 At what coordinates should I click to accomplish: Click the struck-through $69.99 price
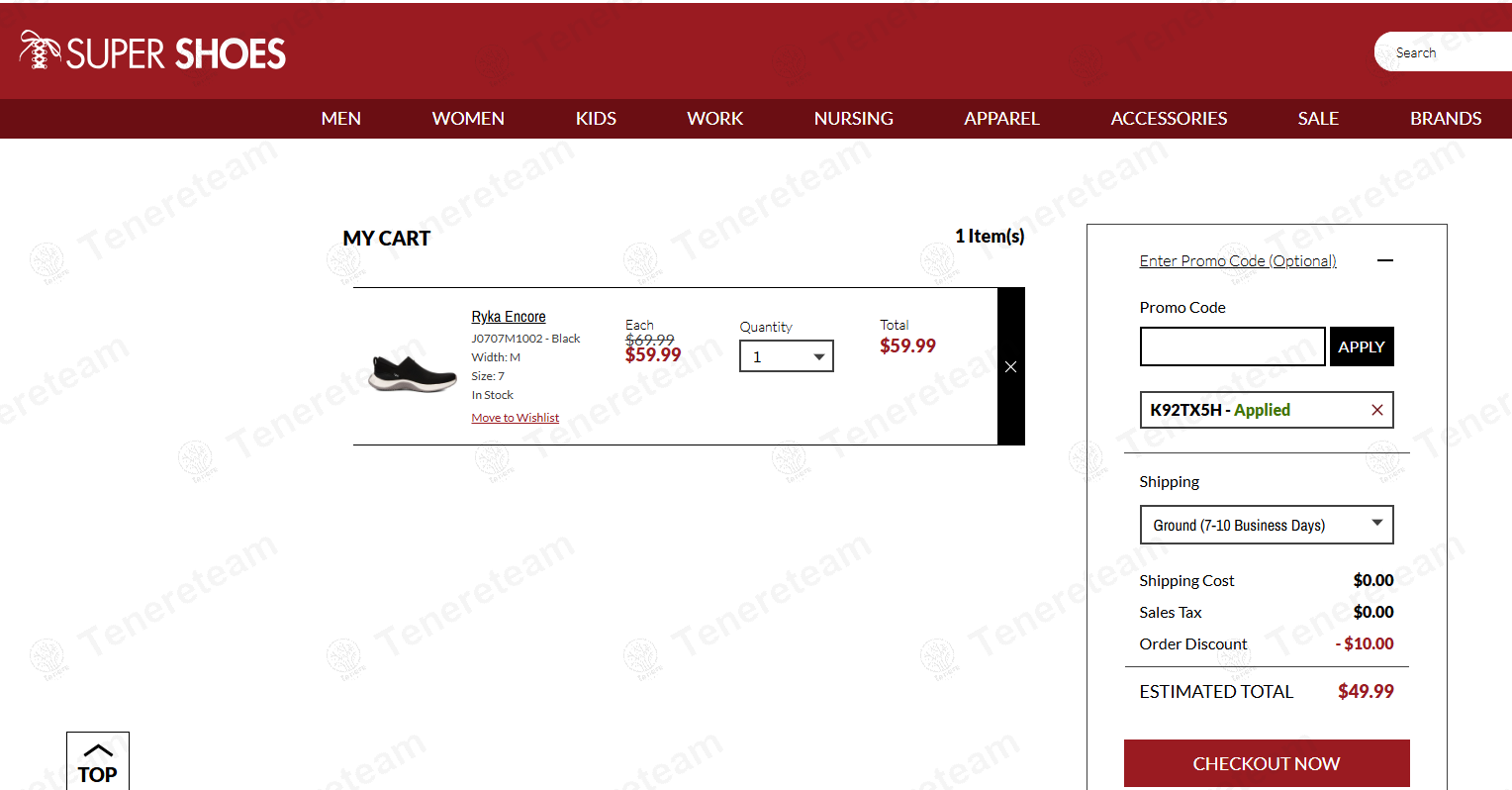[649, 340]
